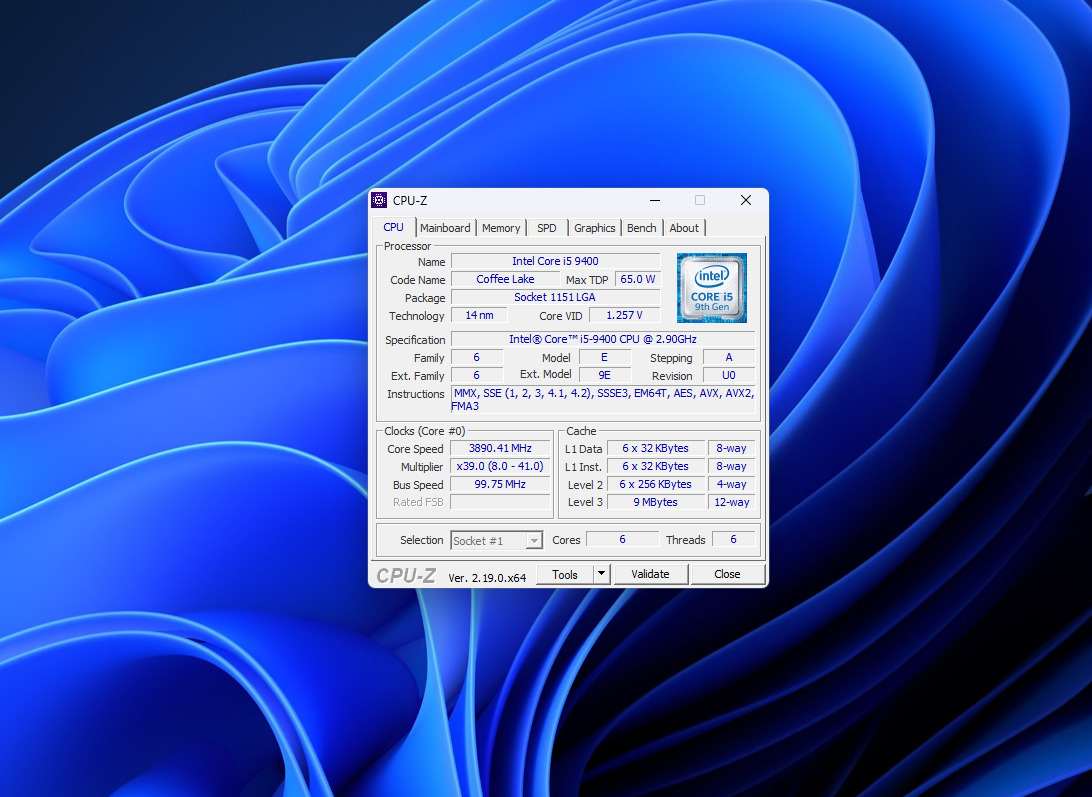This screenshot has width=1092, height=797.
Task: Click the Cores count field
Action: coord(623,539)
